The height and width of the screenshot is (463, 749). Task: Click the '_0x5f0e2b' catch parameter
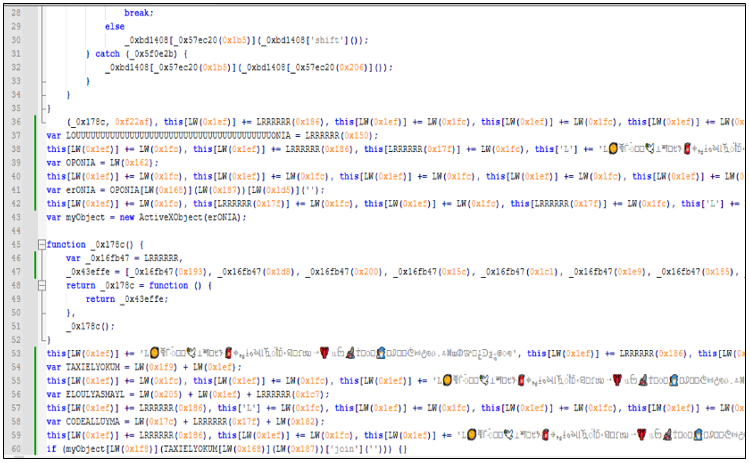click(x=153, y=54)
